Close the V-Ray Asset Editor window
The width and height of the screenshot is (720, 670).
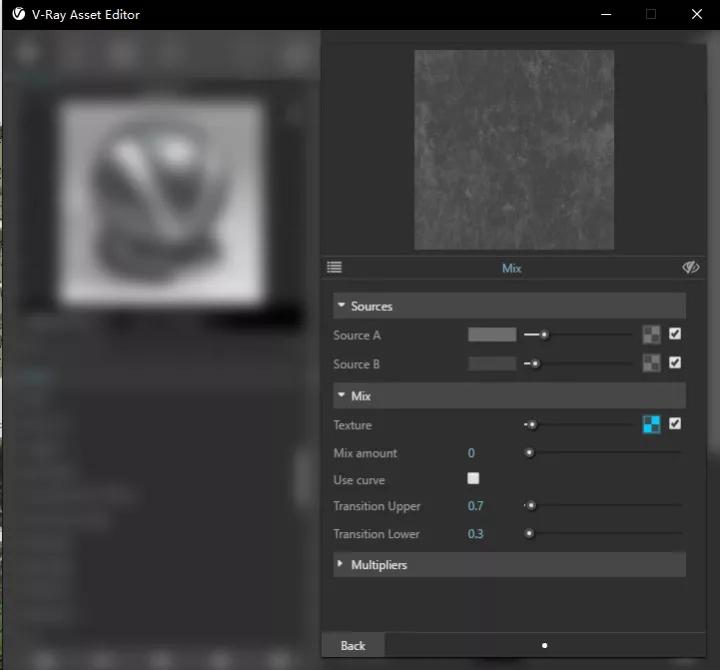click(697, 14)
